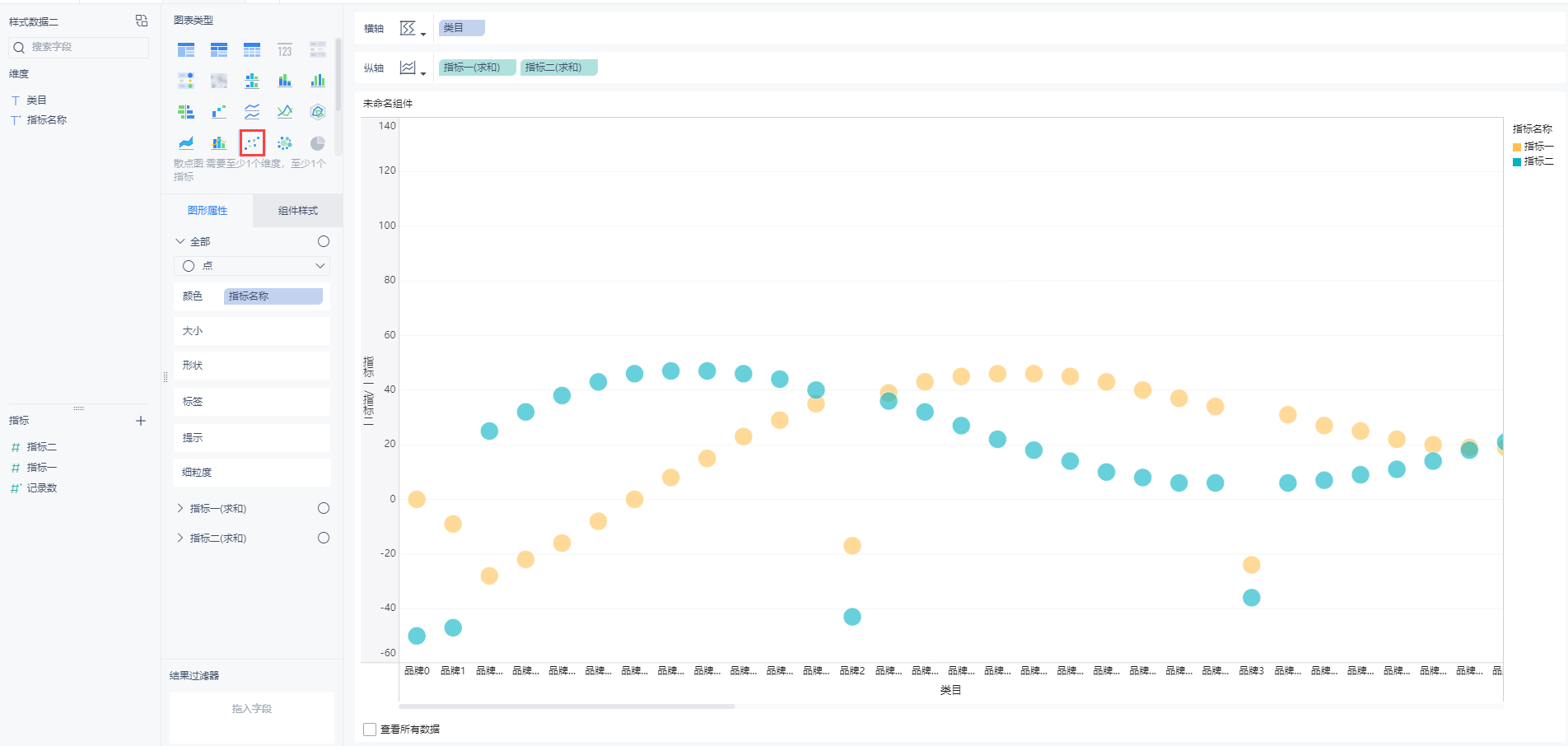Switch to the 组件样式 tab
This screenshot has height=746, width=1568.
(297, 211)
